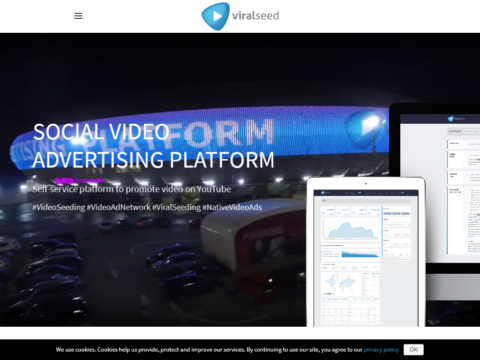This screenshot has width=480, height=360.
Task: Dismiss the cookie notice with OK
Action: (413, 350)
